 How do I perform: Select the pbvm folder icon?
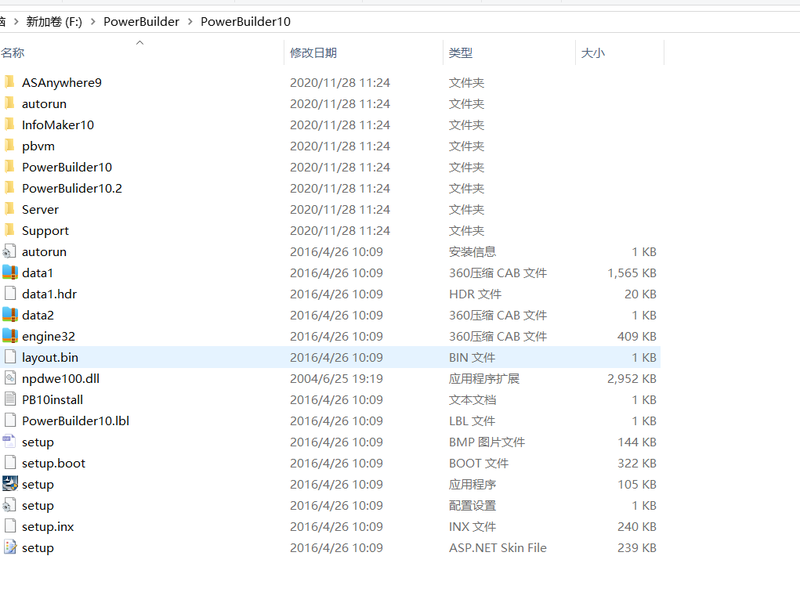point(9,146)
